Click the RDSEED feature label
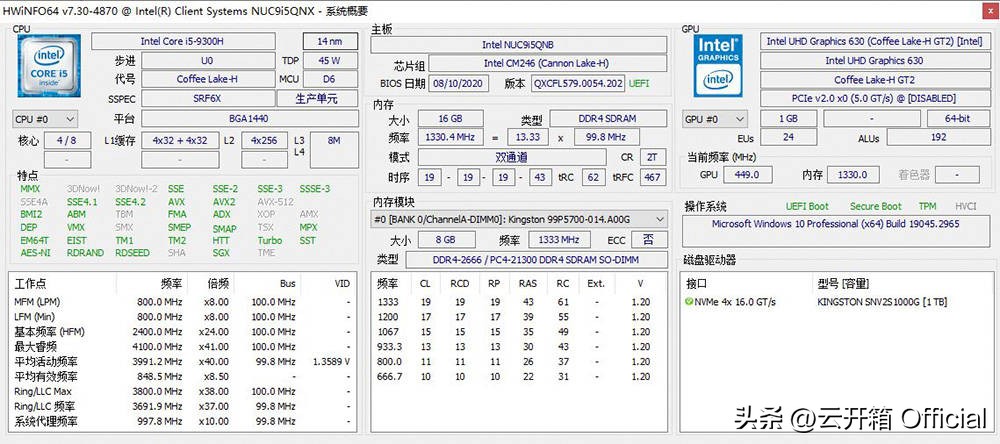1000x444 pixels. tap(132, 253)
